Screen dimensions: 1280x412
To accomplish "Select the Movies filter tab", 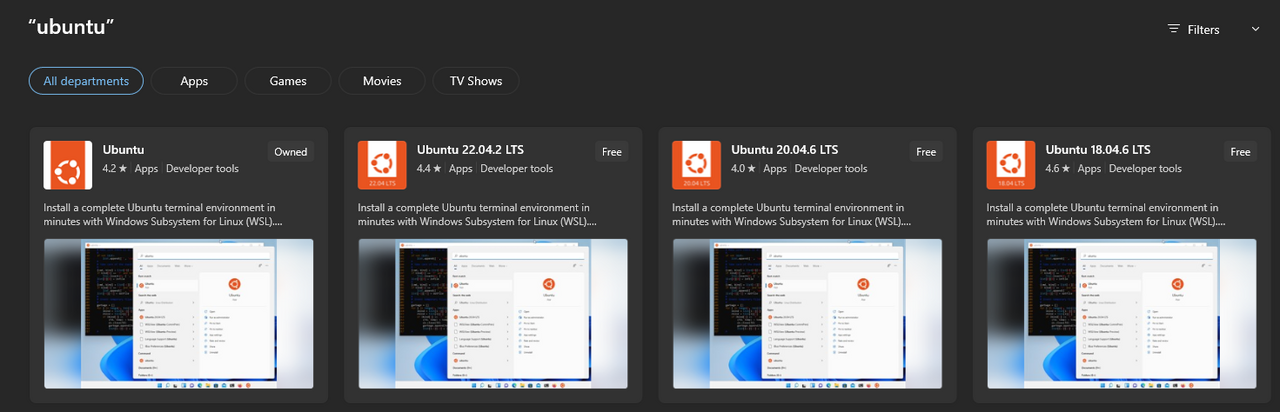I will tap(382, 81).
